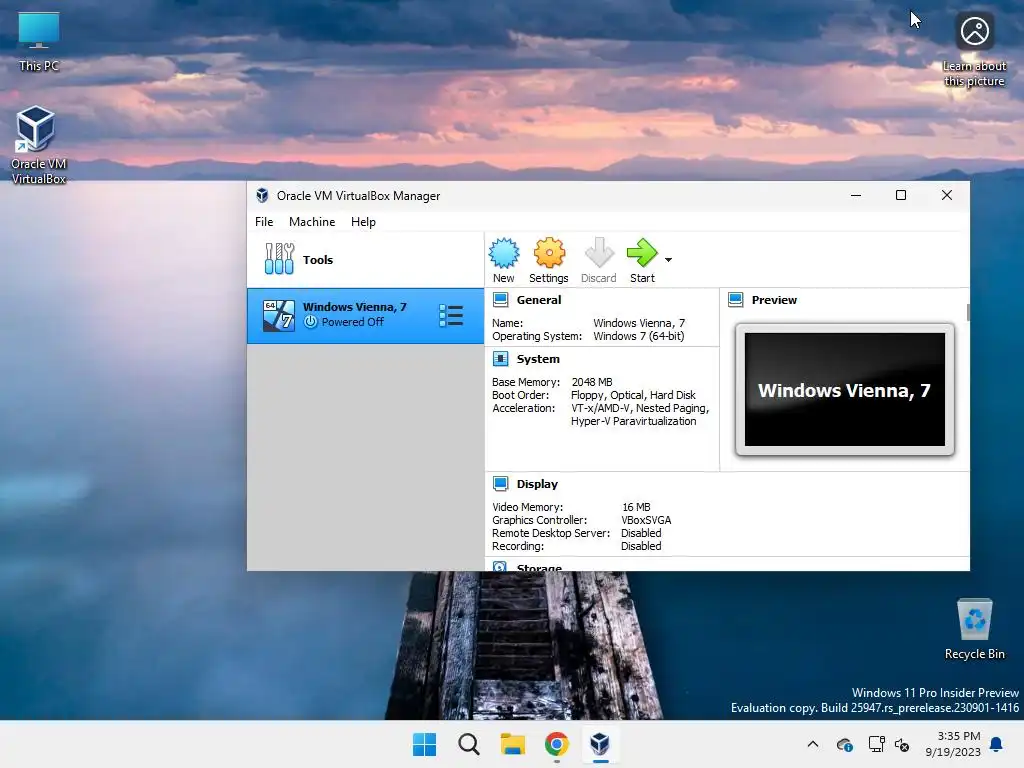Select the Windows Vienna, 7 machine
1024x768 pixels.
pos(365,315)
